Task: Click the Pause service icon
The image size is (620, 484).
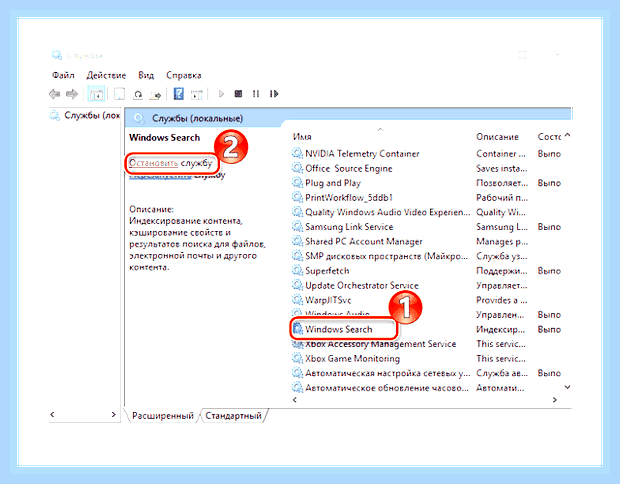Action: click(x=256, y=94)
